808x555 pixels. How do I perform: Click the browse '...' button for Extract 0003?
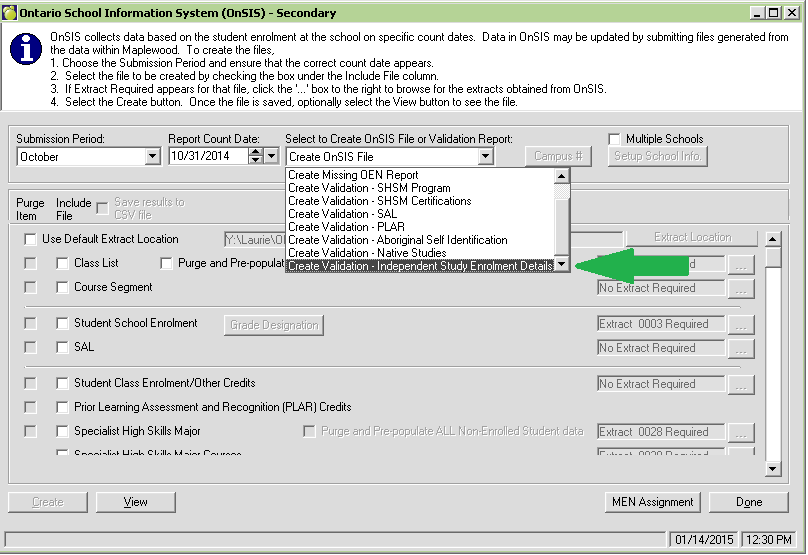click(x=740, y=325)
